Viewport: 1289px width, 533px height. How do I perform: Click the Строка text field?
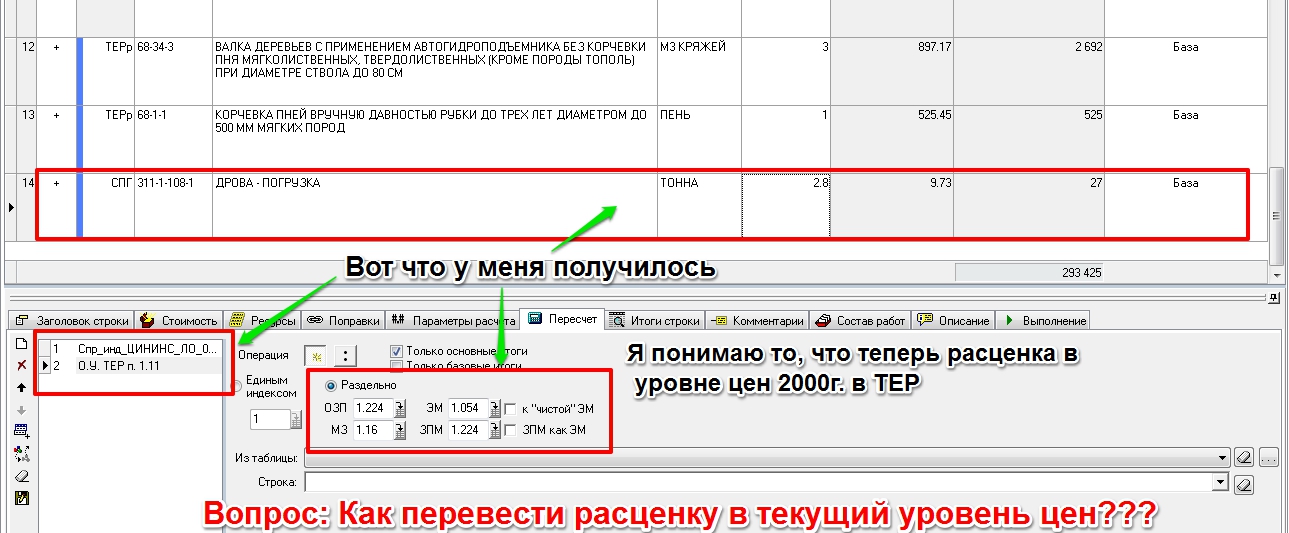(757, 483)
